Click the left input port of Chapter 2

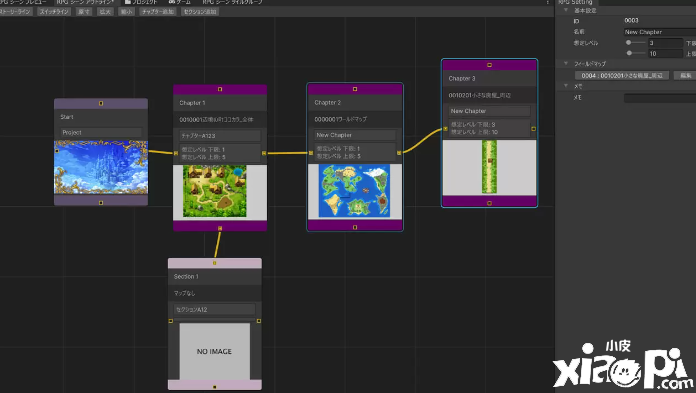point(311,153)
